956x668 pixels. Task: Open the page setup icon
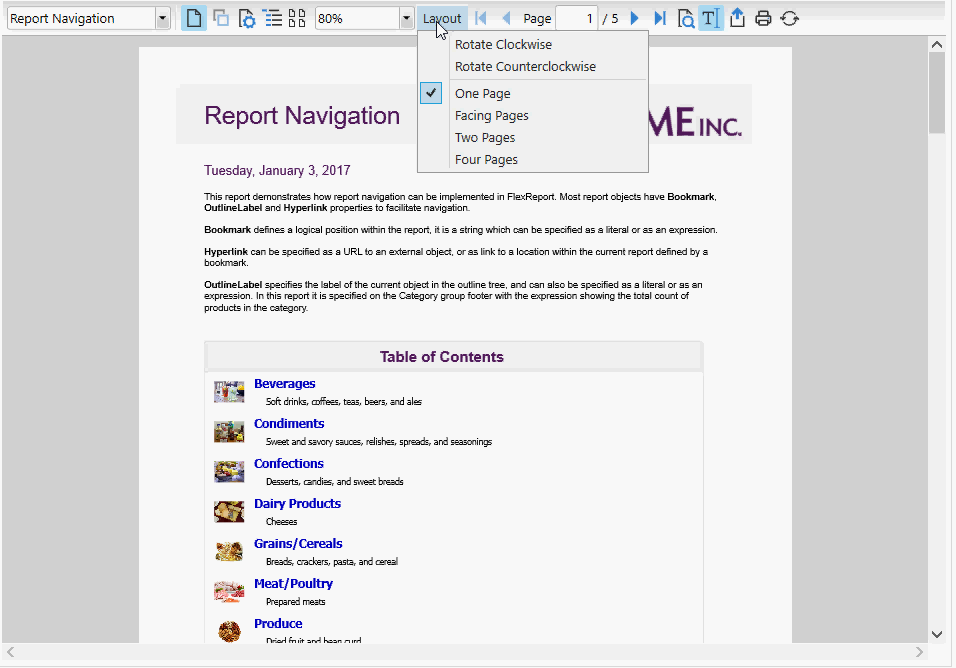tap(246, 18)
